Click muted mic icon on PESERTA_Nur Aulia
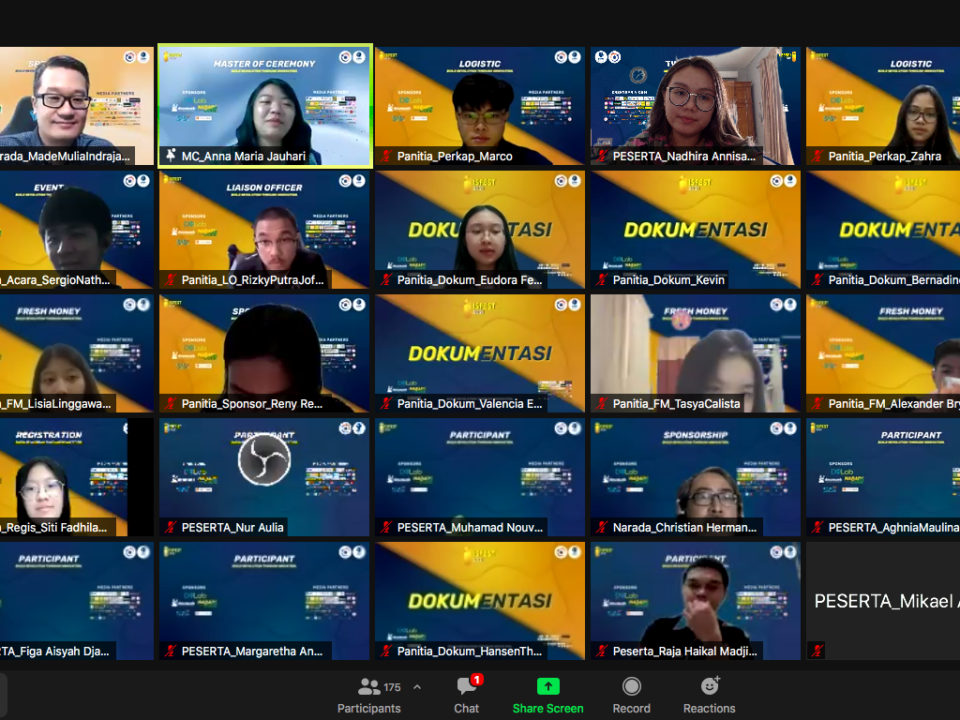 (170, 528)
